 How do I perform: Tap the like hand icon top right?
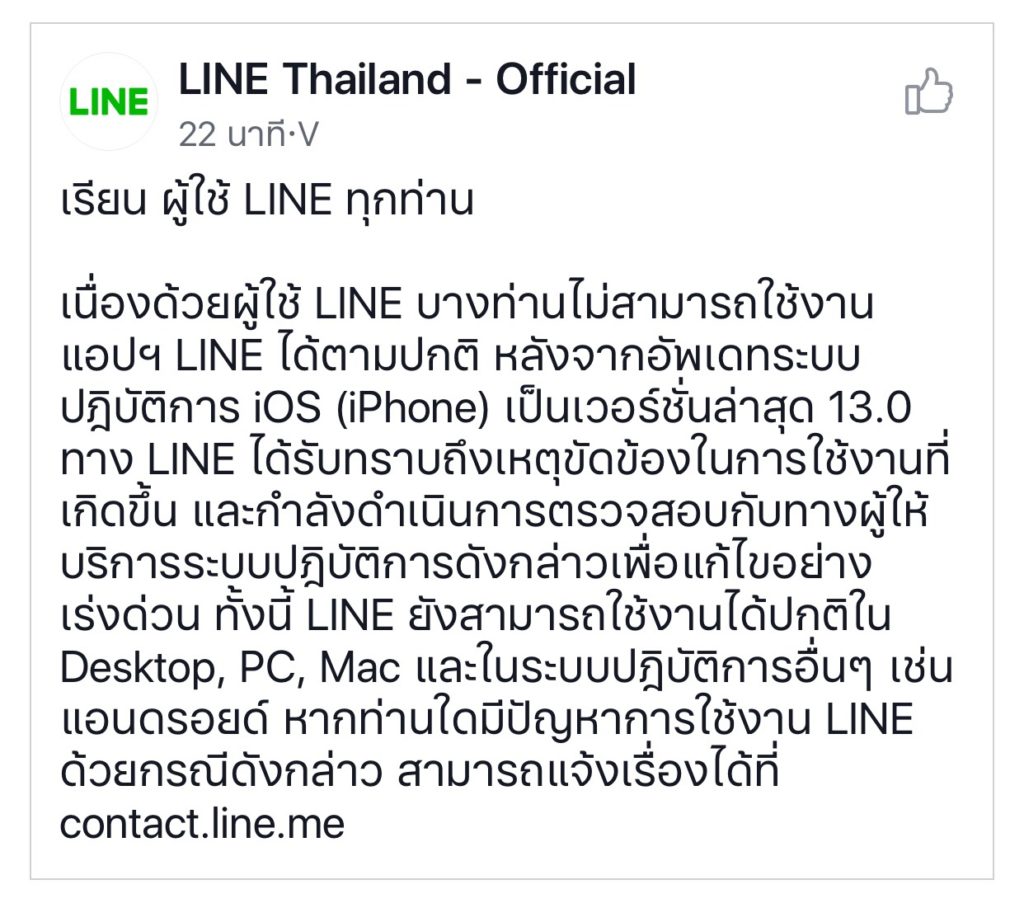click(930, 90)
